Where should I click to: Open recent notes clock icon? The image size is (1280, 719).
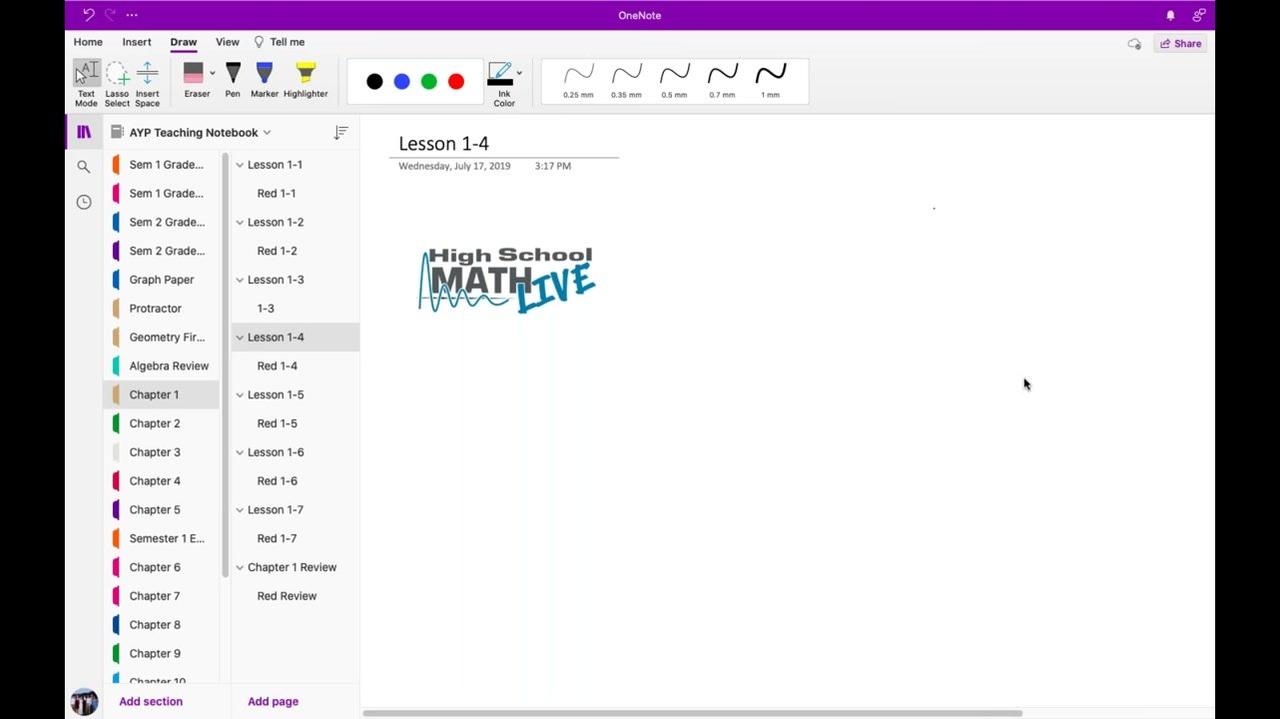[x=84, y=202]
